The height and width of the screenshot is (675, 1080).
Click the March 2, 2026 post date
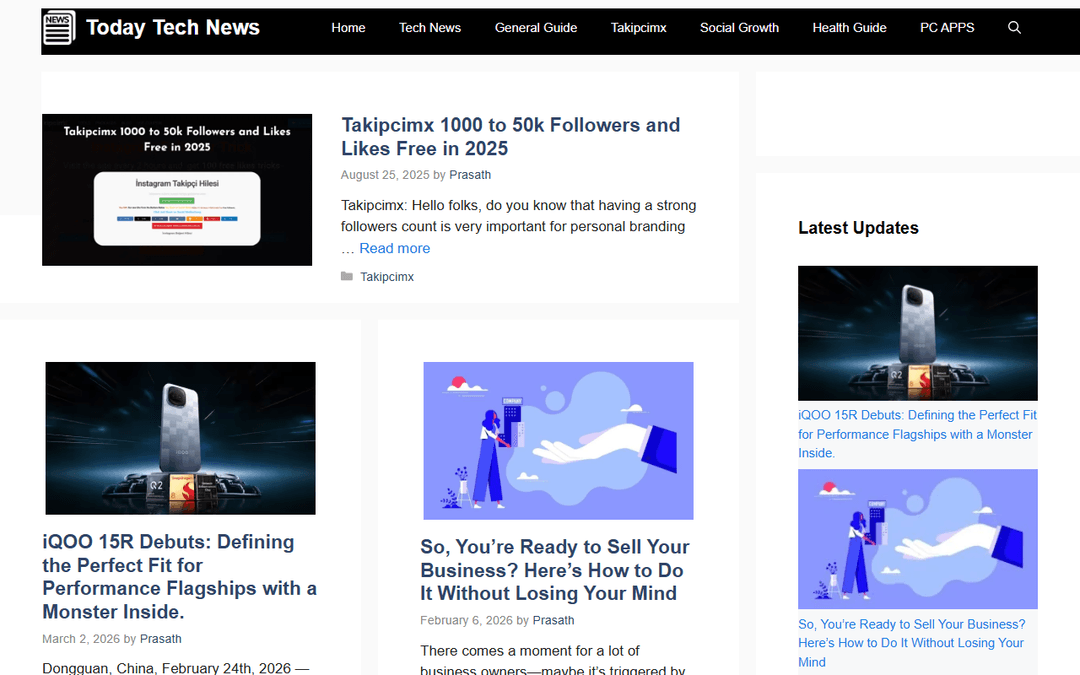click(x=81, y=639)
